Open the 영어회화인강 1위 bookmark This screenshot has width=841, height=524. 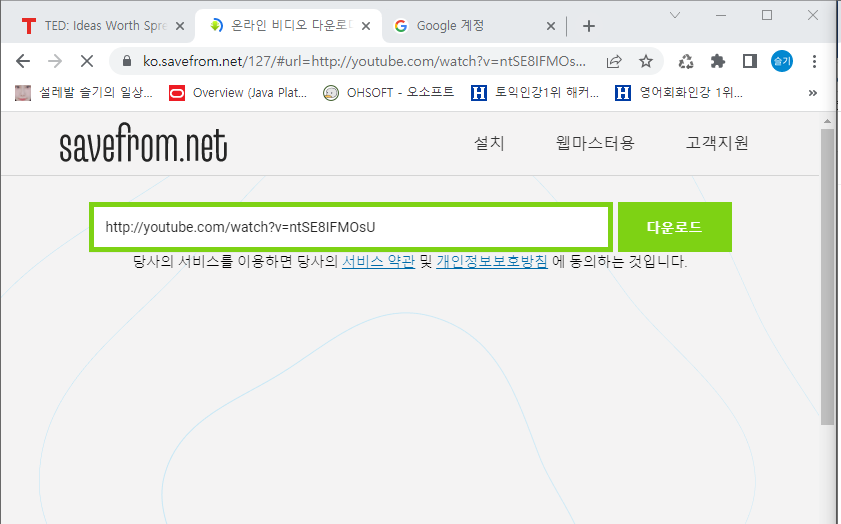679,93
